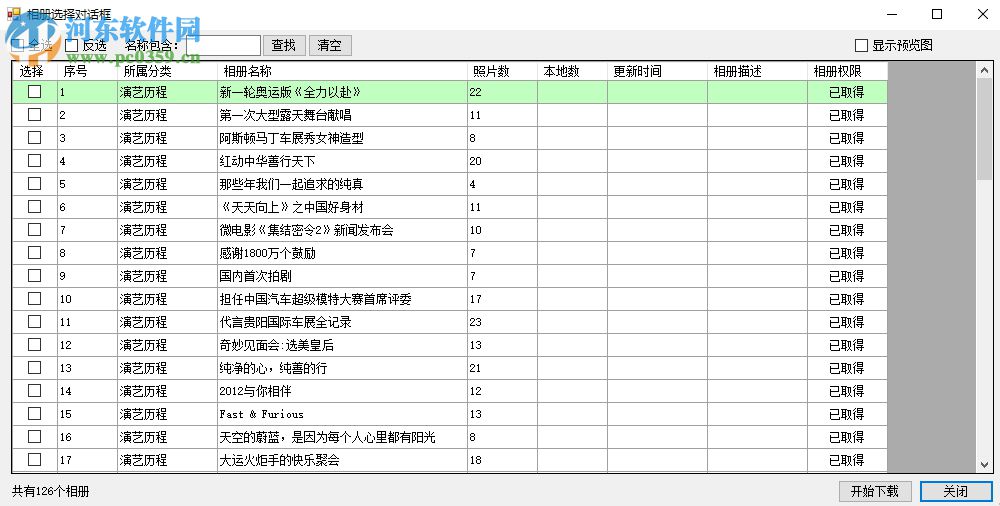This screenshot has height=506, width=1000.
Task: Check the box for 红动中华善行天下
Action: (x=34, y=161)
